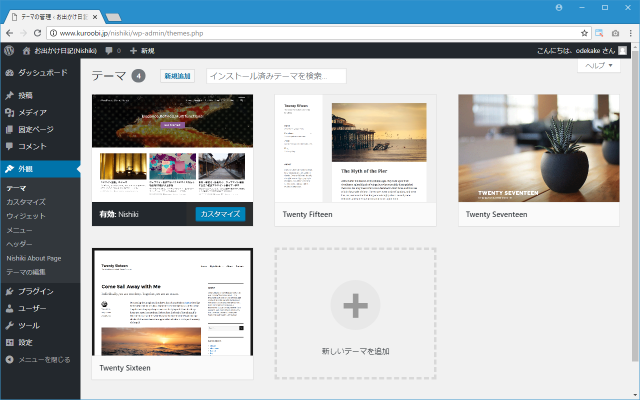
Task: Click the installed themes search field
Action: (x=276, y=76)
